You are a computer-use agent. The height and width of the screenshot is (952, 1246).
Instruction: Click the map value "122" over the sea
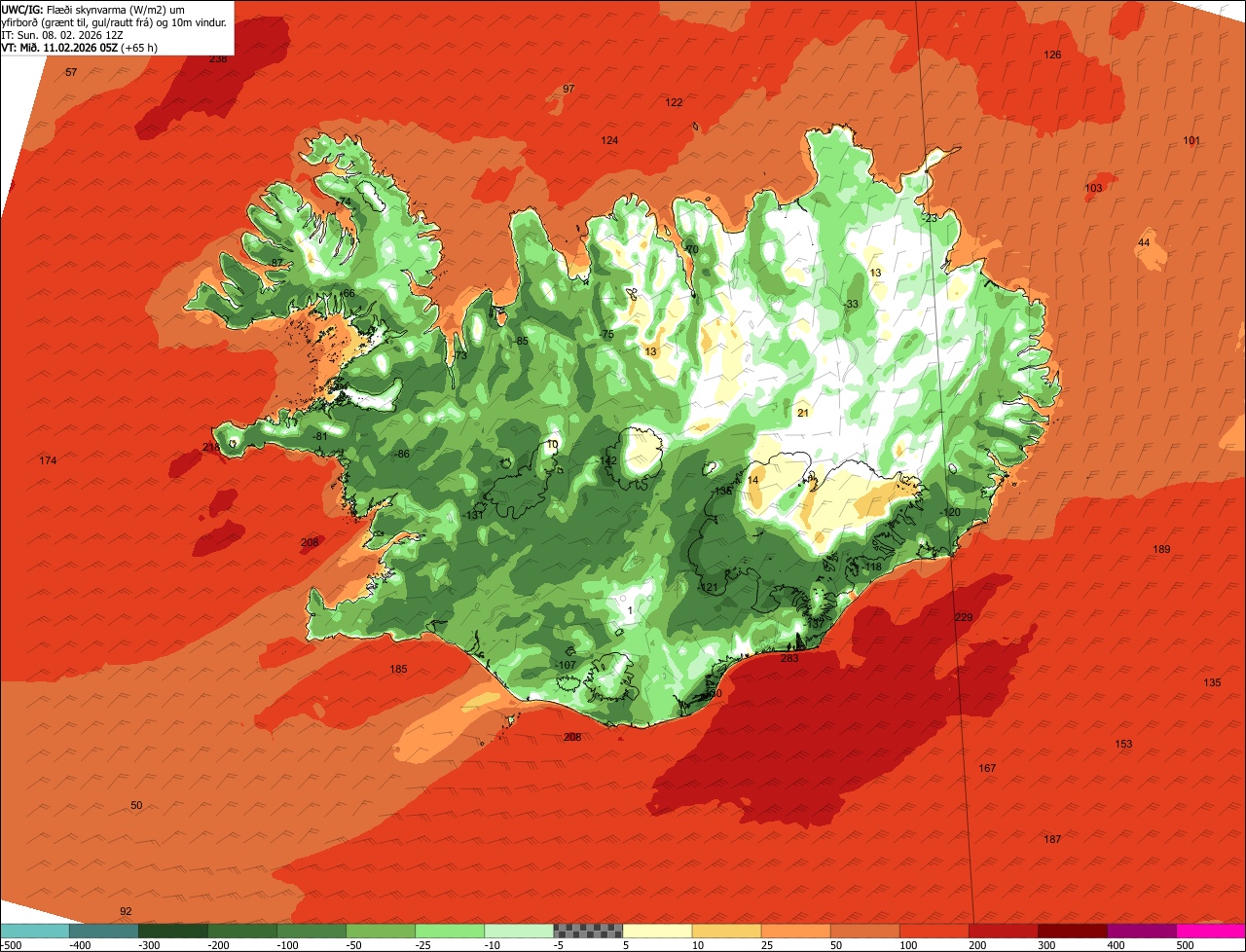coord(674,103)
